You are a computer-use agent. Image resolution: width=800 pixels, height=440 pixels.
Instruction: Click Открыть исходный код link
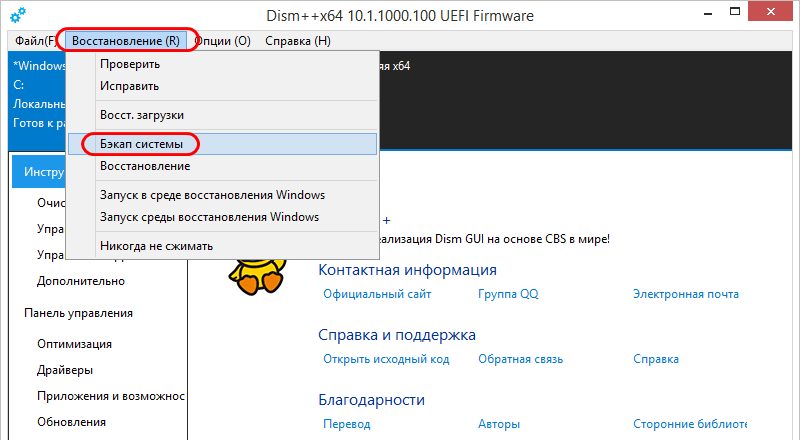pos(386,359)
